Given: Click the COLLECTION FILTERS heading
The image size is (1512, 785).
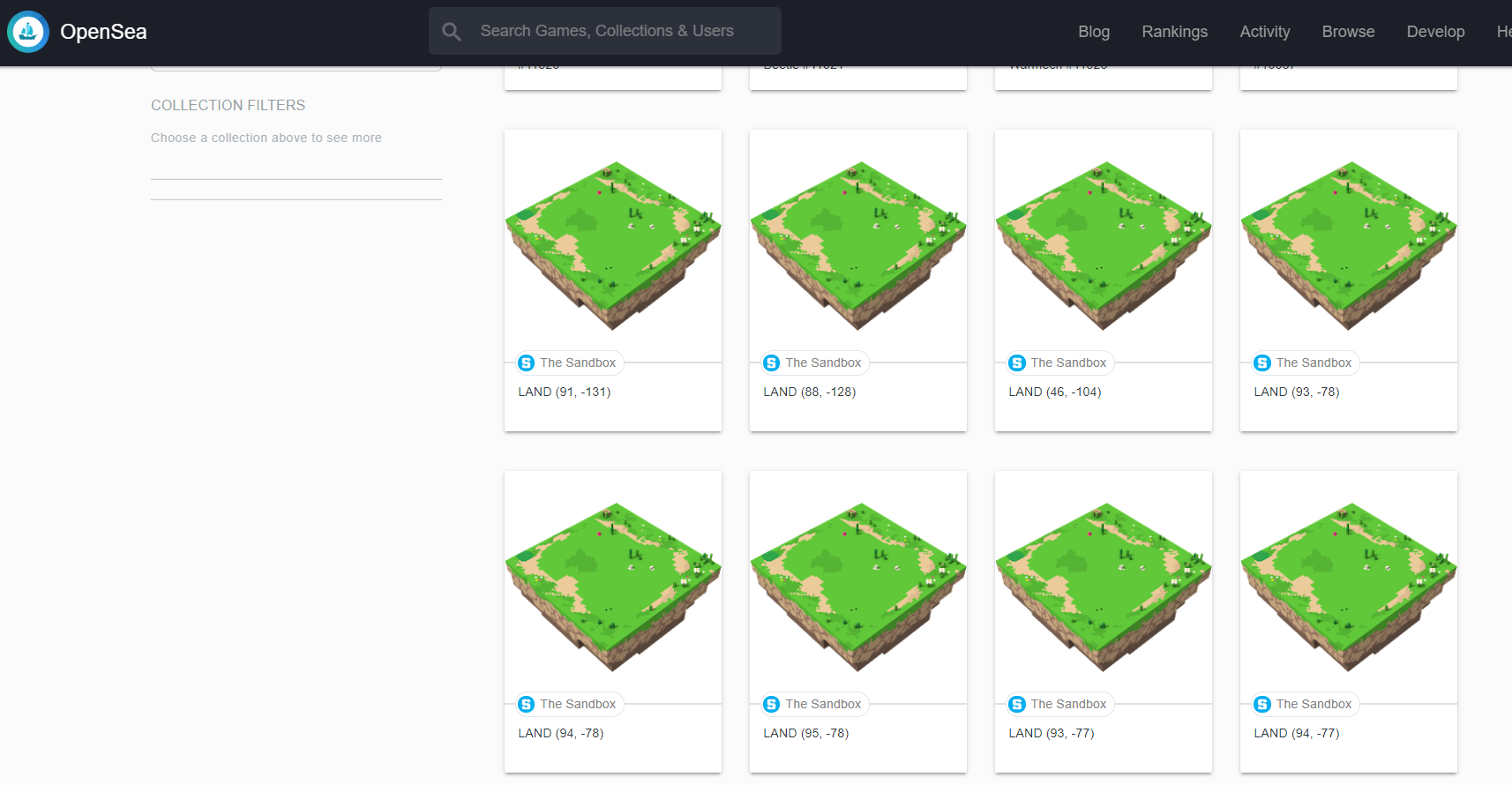Looking at the screenshot, I should tap(228, 105).
